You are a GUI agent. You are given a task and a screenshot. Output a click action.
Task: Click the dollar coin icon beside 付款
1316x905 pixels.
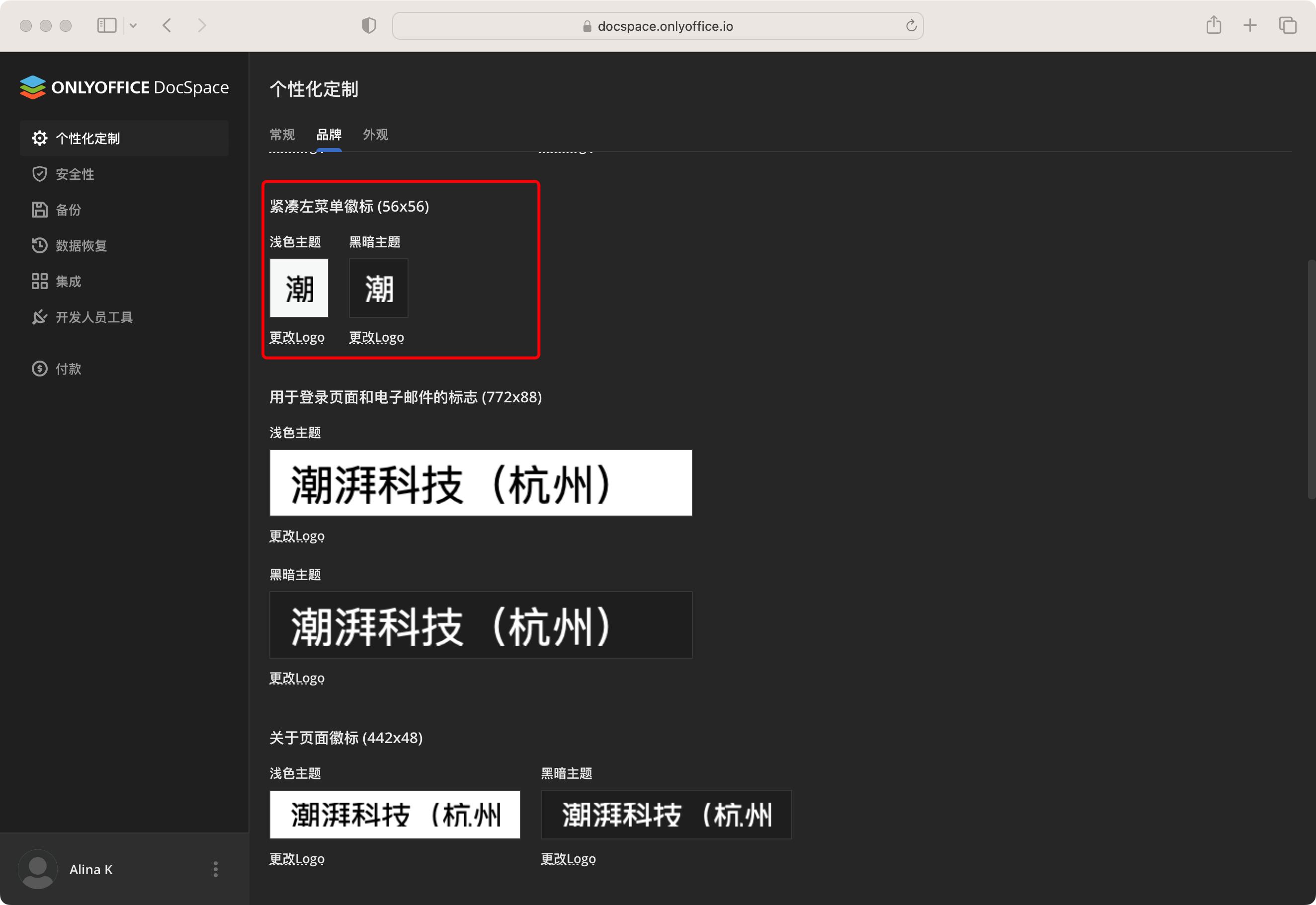coord(39,369)
